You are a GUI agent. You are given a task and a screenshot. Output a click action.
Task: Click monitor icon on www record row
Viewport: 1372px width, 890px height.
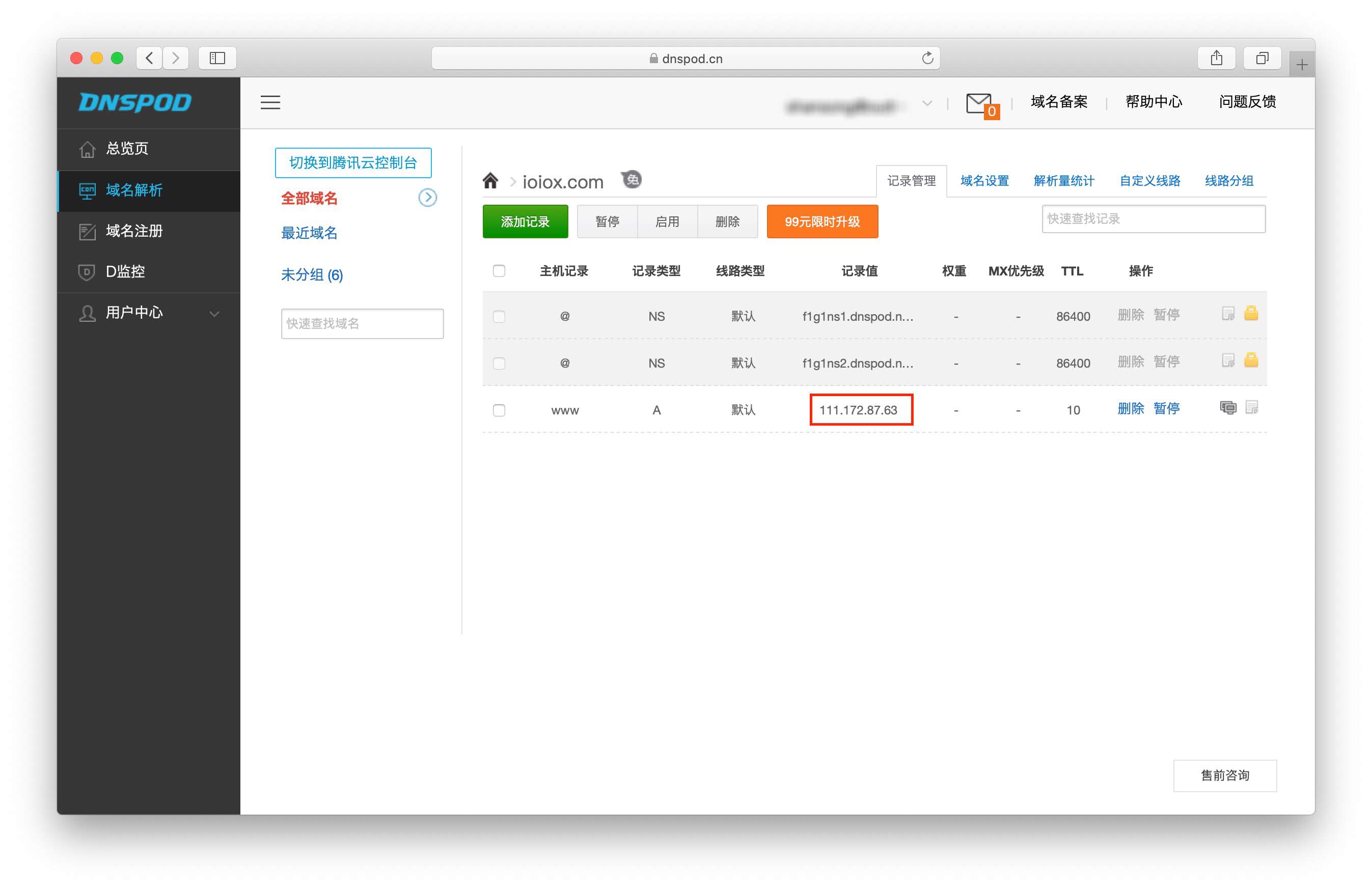[x=1228, y=408]
